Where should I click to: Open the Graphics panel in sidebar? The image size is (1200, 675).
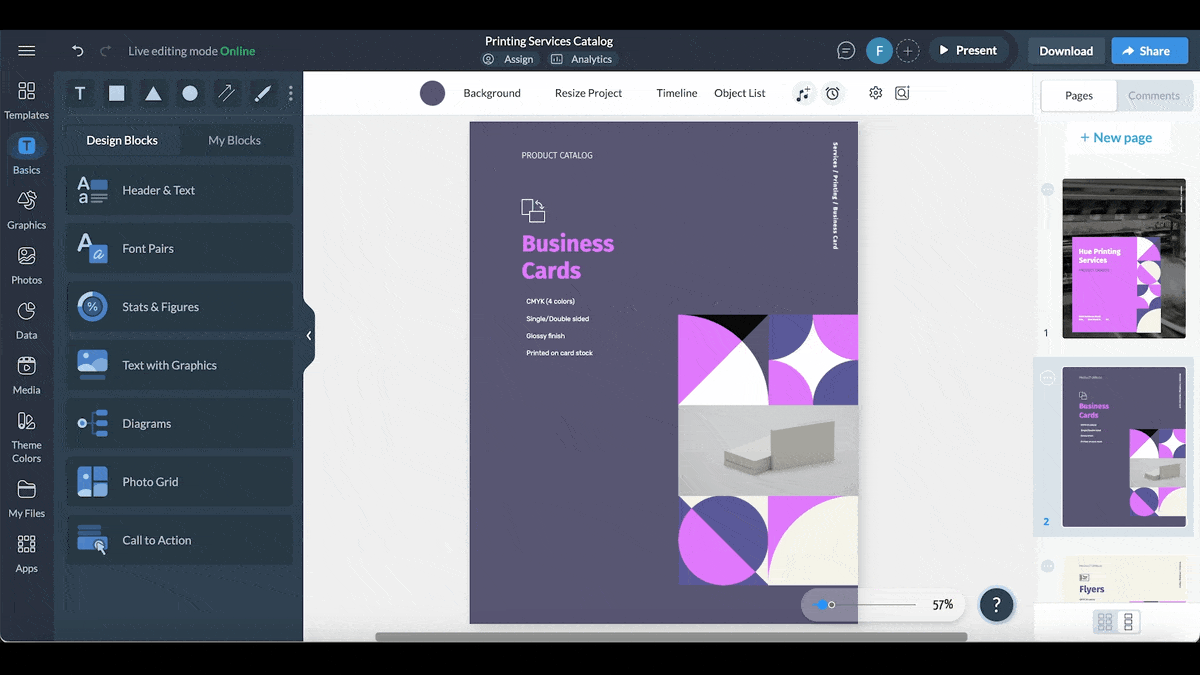point(26,207)
